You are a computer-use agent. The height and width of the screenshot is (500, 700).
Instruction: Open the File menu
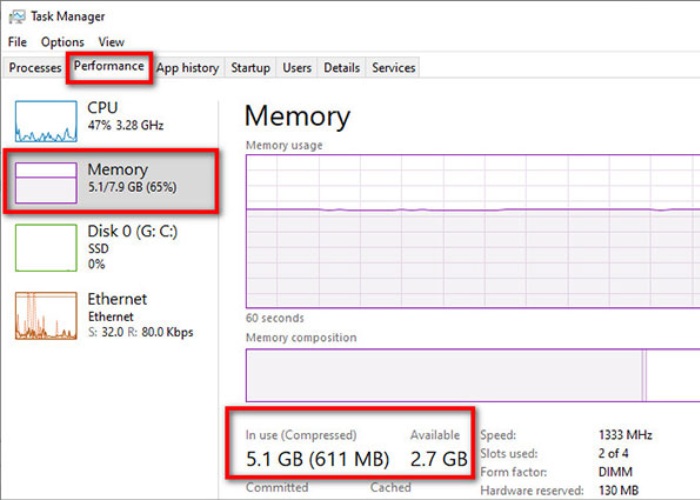[x=17, y=42]
